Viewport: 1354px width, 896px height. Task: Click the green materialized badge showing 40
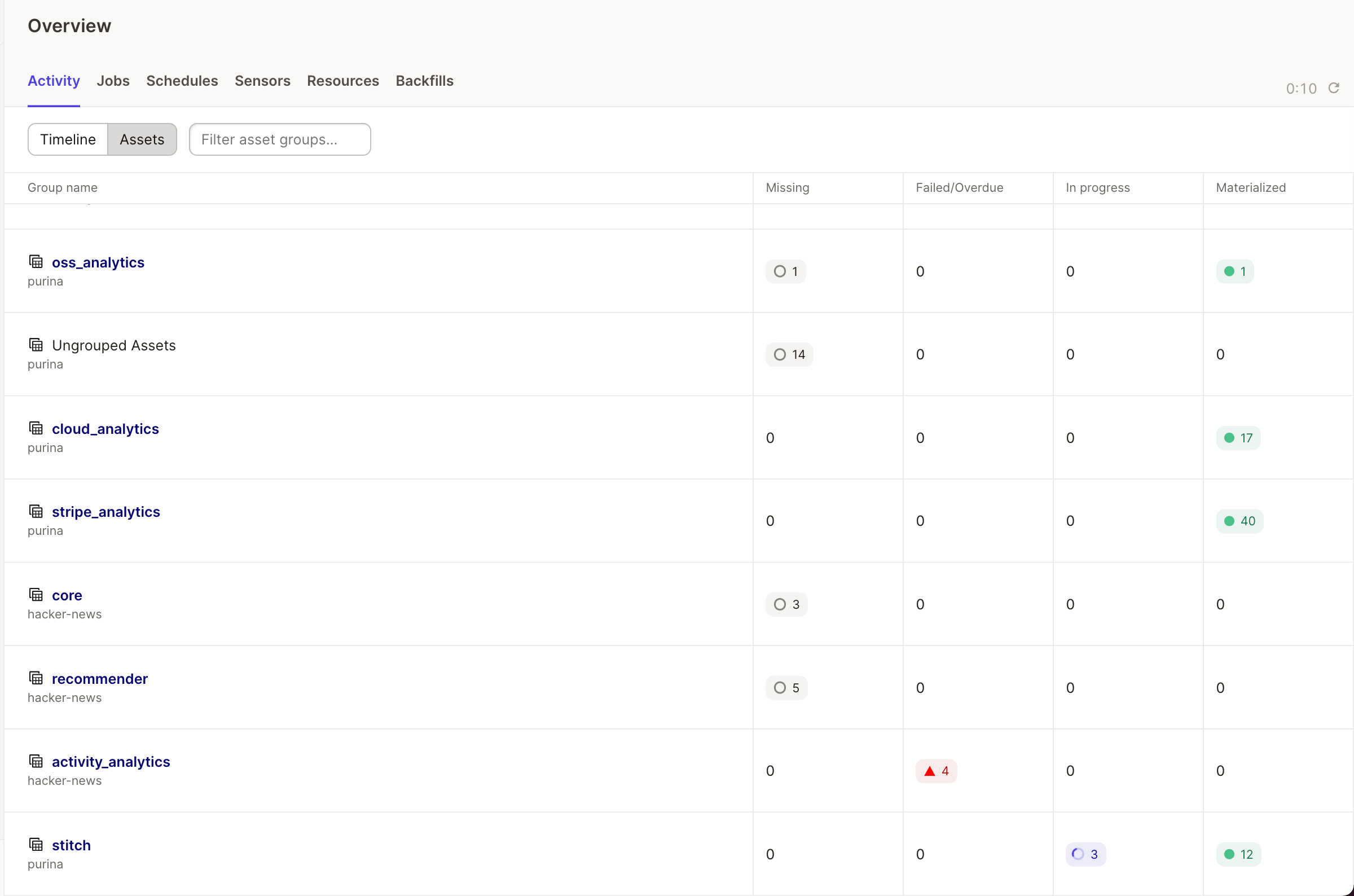[1239, 521]
